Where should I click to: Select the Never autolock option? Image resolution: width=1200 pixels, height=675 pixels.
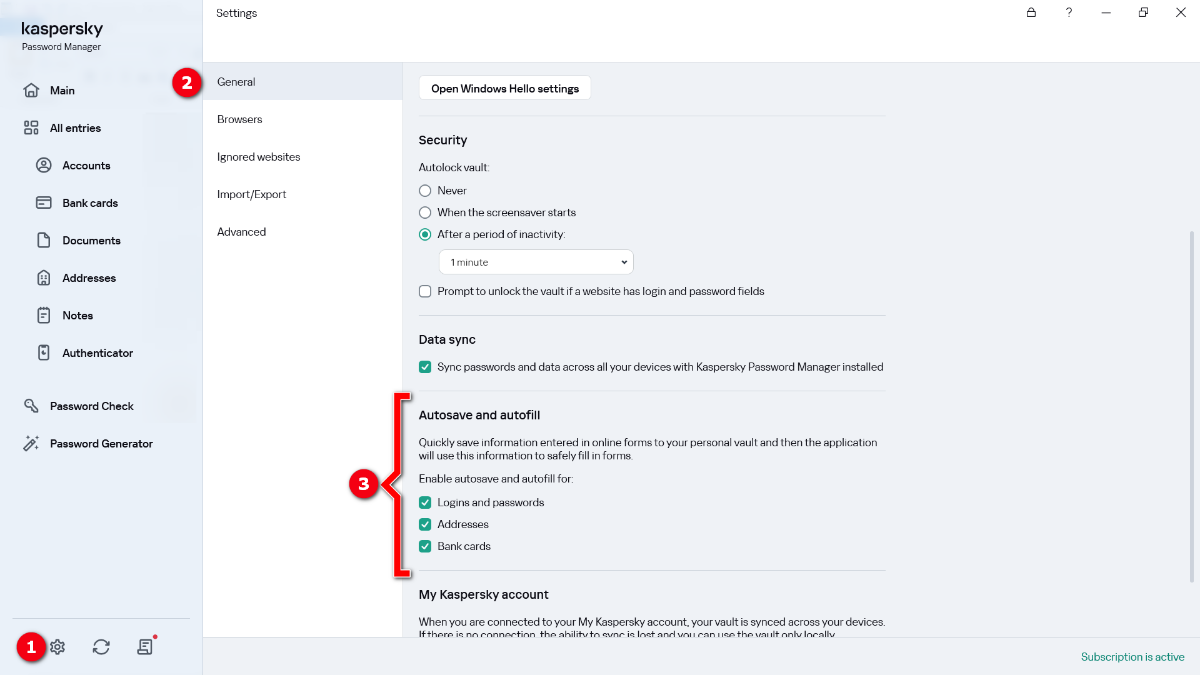tap(425, 190)
